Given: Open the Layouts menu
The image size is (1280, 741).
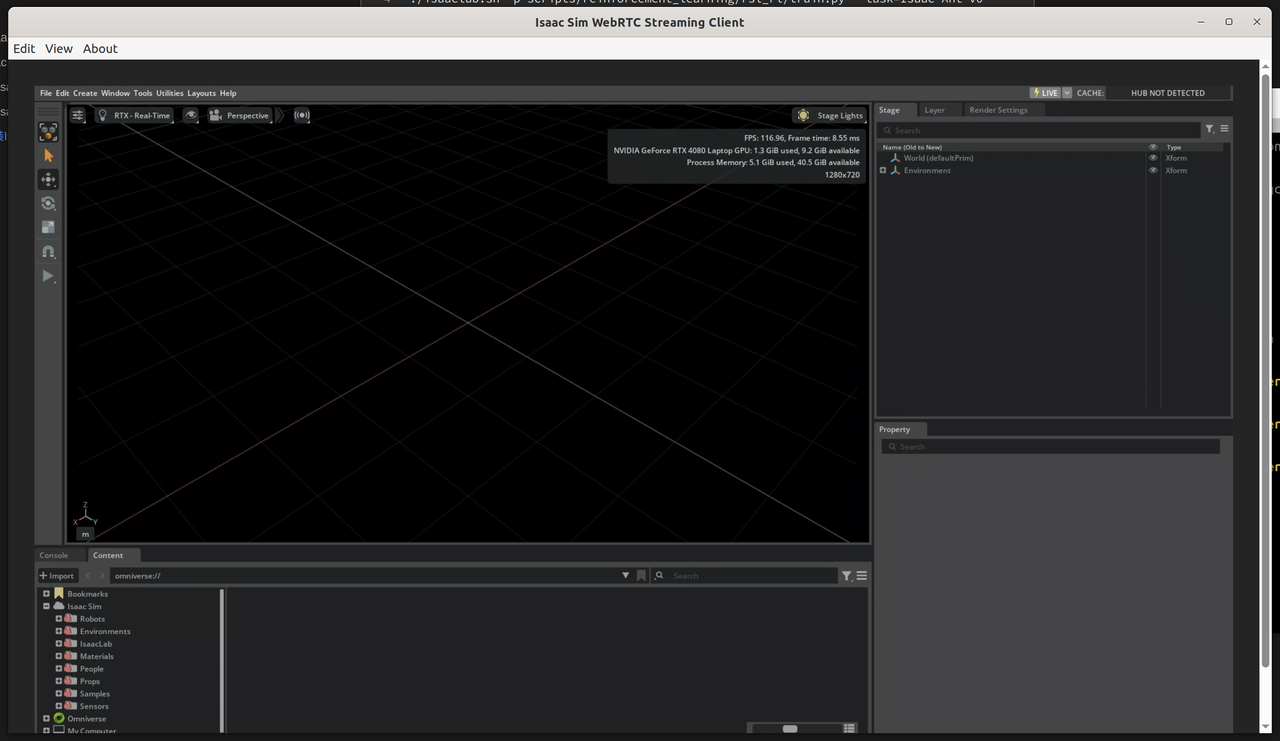Looking at the screenshot, I should click(x=202, y=93).
